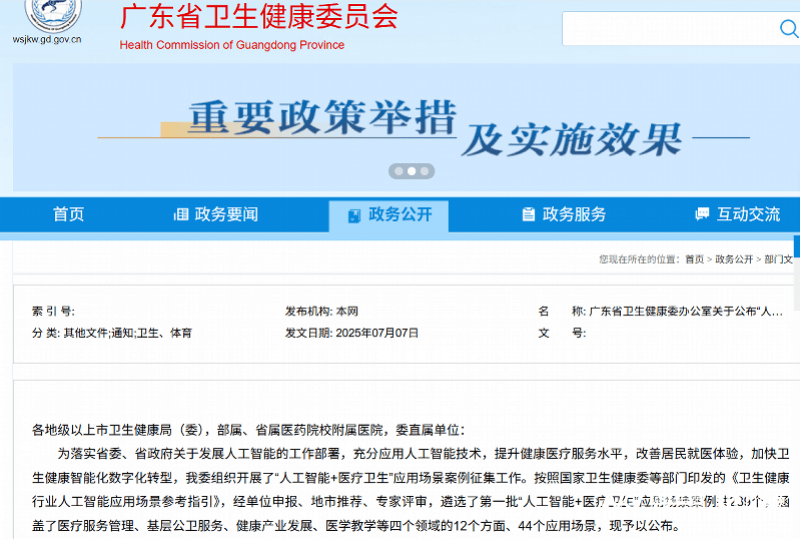Click the site search input box
The width and height of the screenshot is (800, 539).
pyautogui.click(x=680, y=29)
